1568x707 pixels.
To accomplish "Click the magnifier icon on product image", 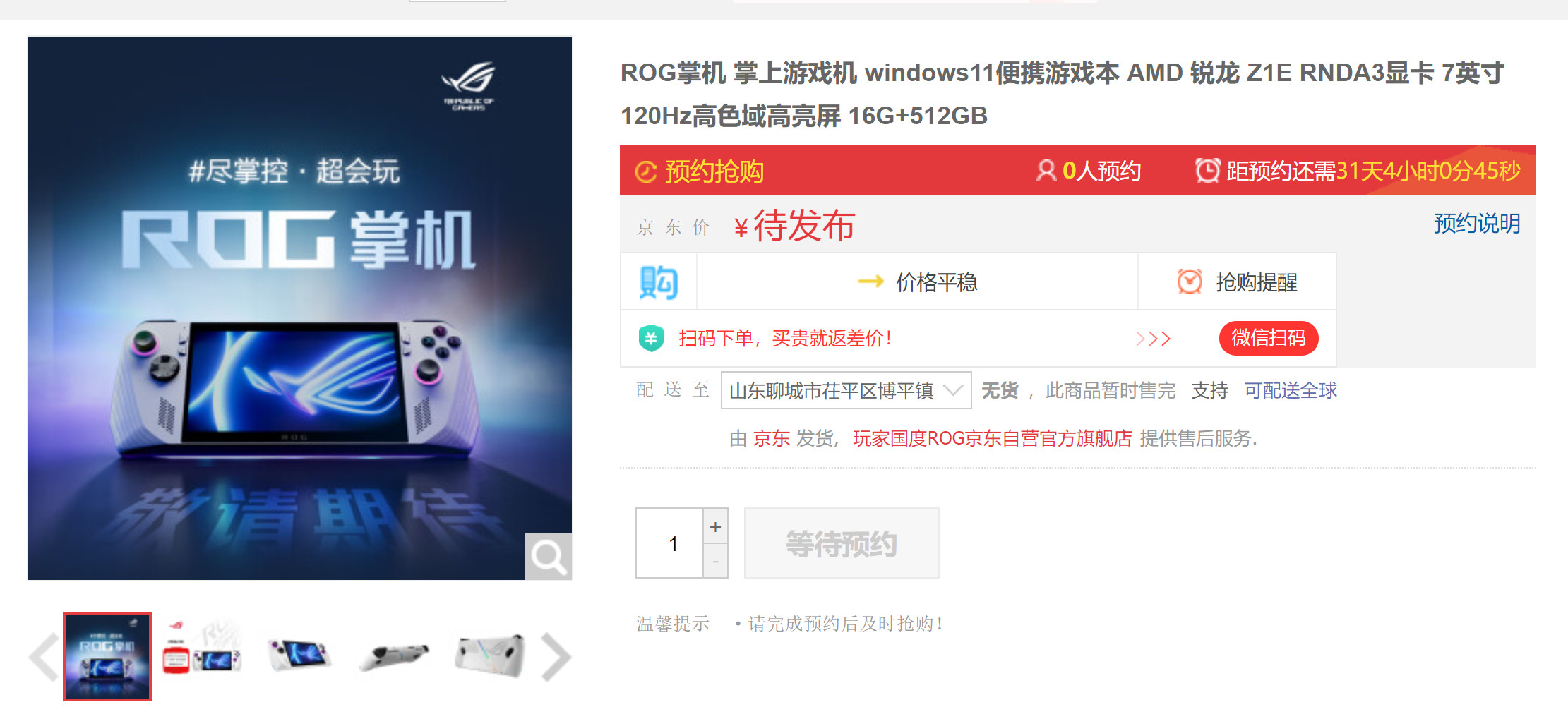I will click(x=549, y=557).
